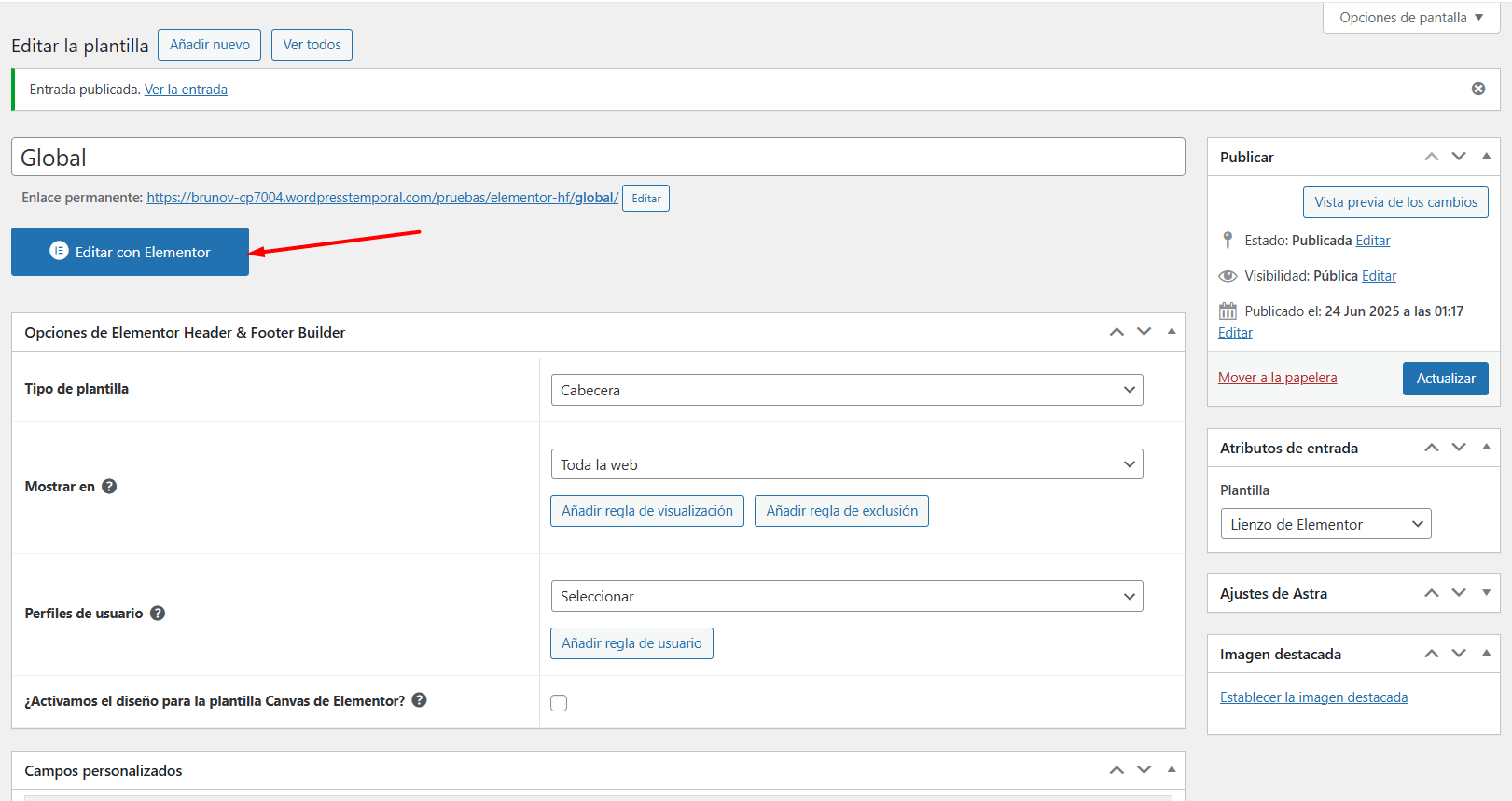Enable Canvas de Elementor design checkbox
This screenshot has height=801, width=1512.
tap(559, 703)
